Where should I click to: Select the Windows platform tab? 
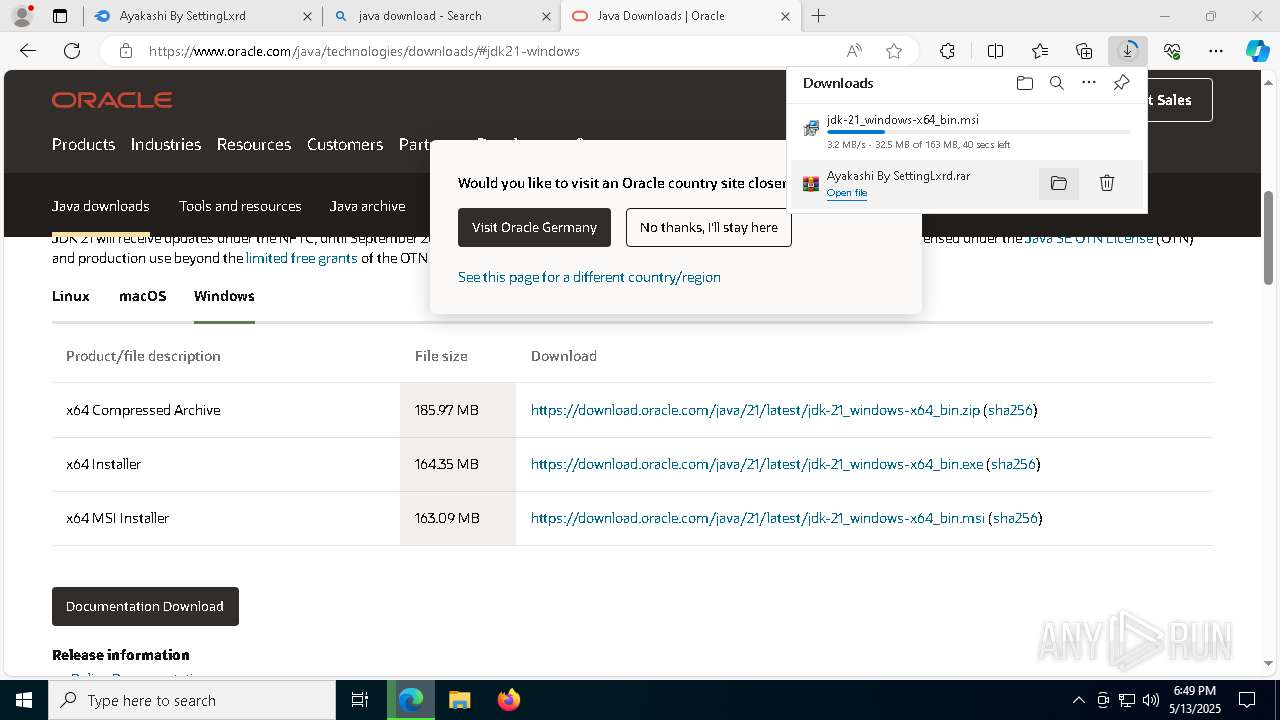pyautogui.click(x=224, y=296)
